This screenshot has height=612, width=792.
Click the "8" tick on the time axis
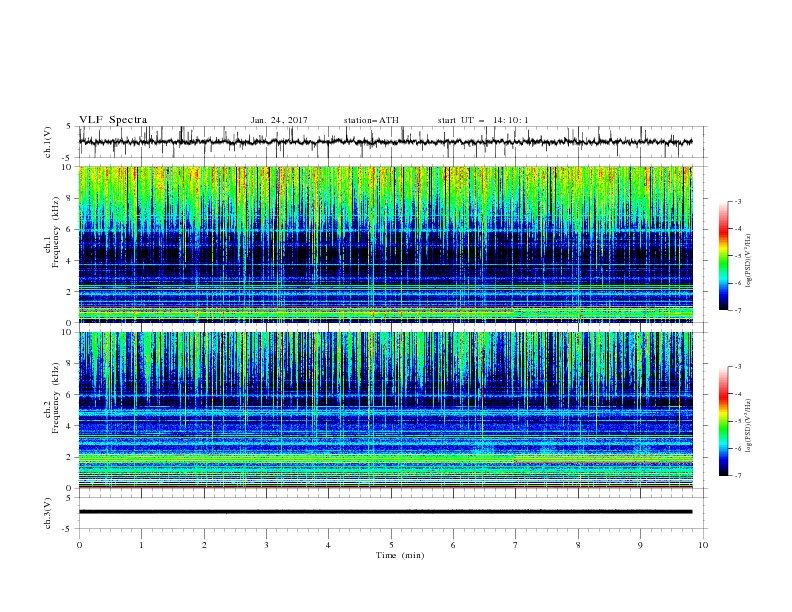(x=578, y=545)
